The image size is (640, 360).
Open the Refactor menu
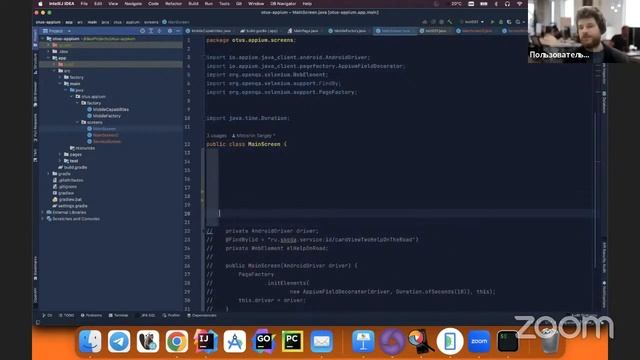pyautogui.click(x=173, y=4)
